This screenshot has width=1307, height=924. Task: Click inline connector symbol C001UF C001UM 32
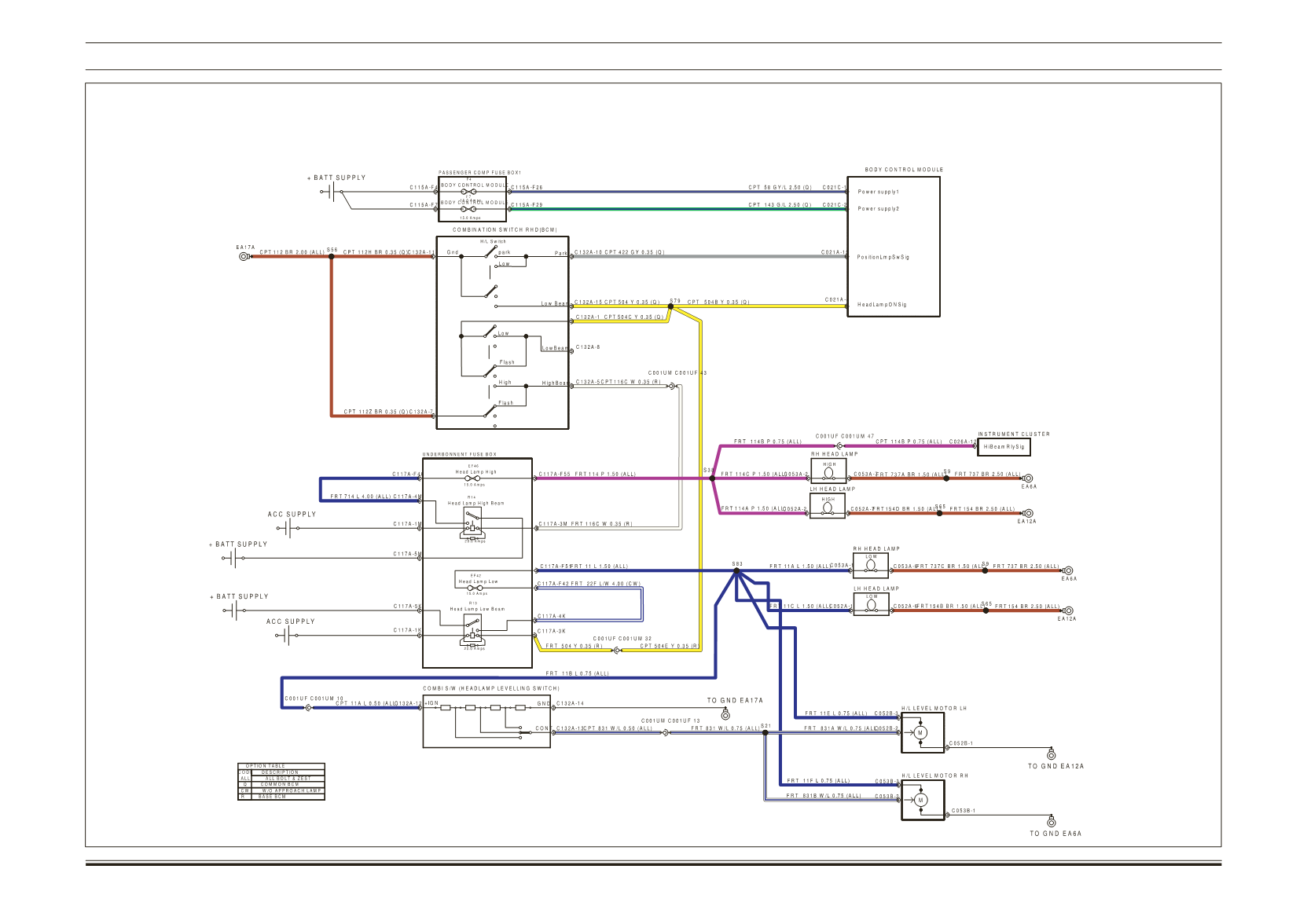[x=616, y=650]
